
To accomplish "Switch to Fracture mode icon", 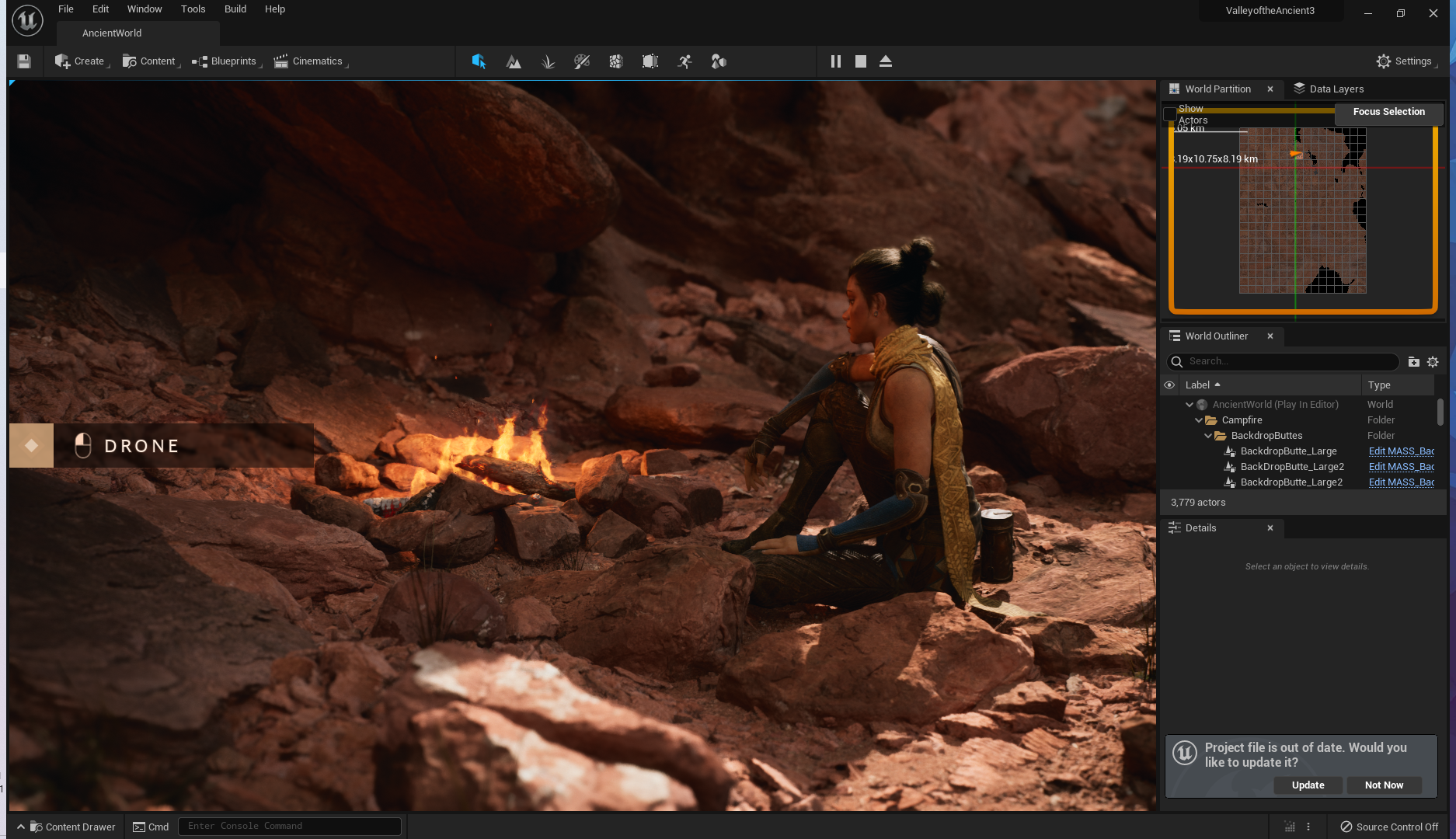I will pos(616,61).
